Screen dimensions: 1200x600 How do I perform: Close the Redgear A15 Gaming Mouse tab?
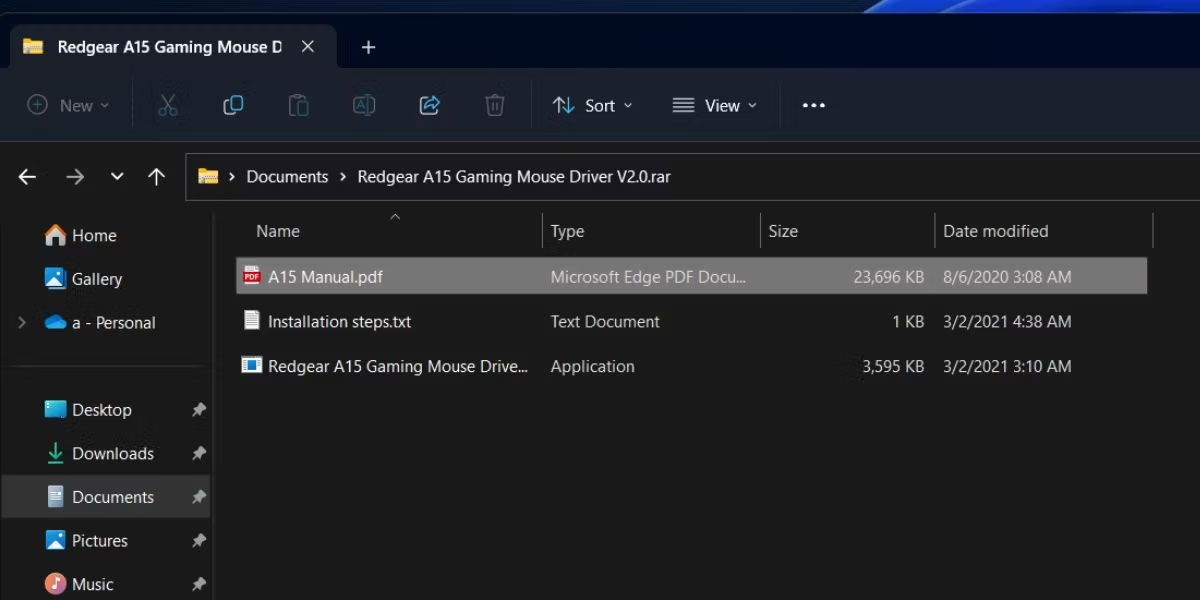(308, 47)
